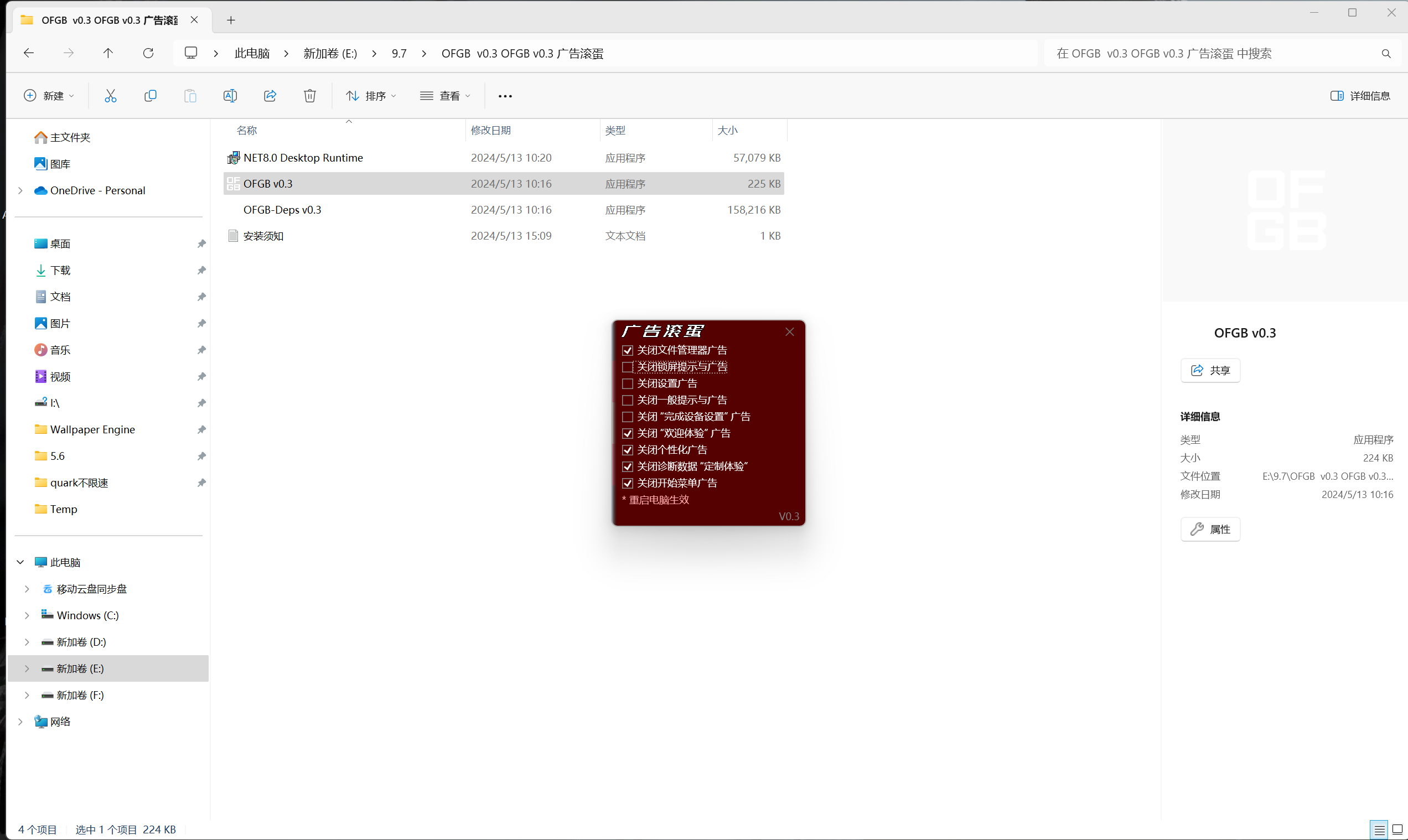Screen dimensions: 1408x840
Task: Switch to large thumbnails view in status bar
Action: [x=1397, y=829]
